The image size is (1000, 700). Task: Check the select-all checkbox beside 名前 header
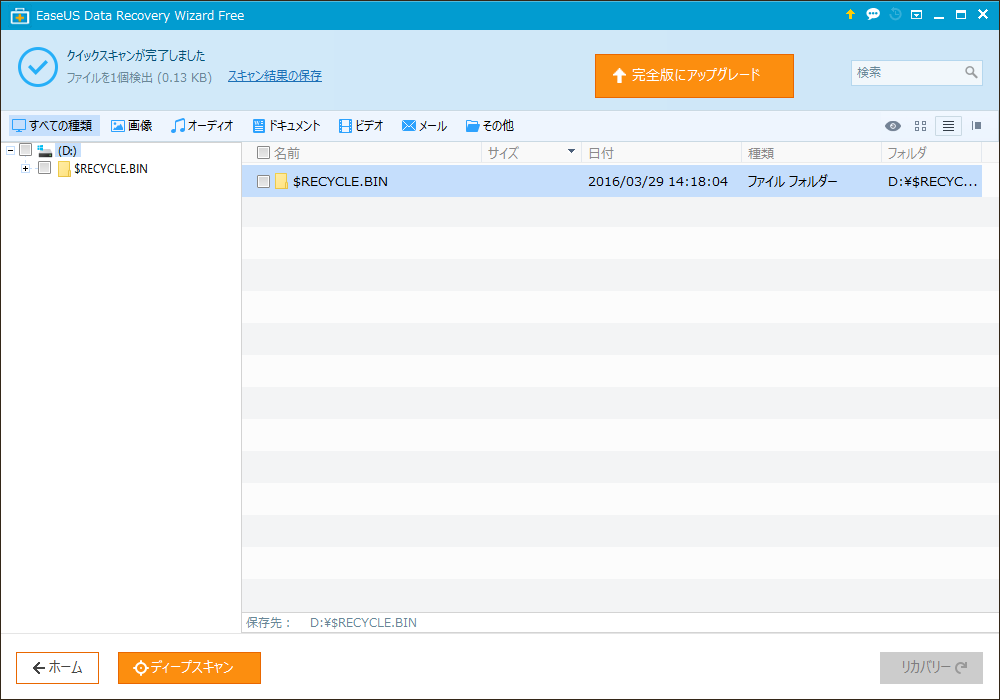click(x=263, y=152)
